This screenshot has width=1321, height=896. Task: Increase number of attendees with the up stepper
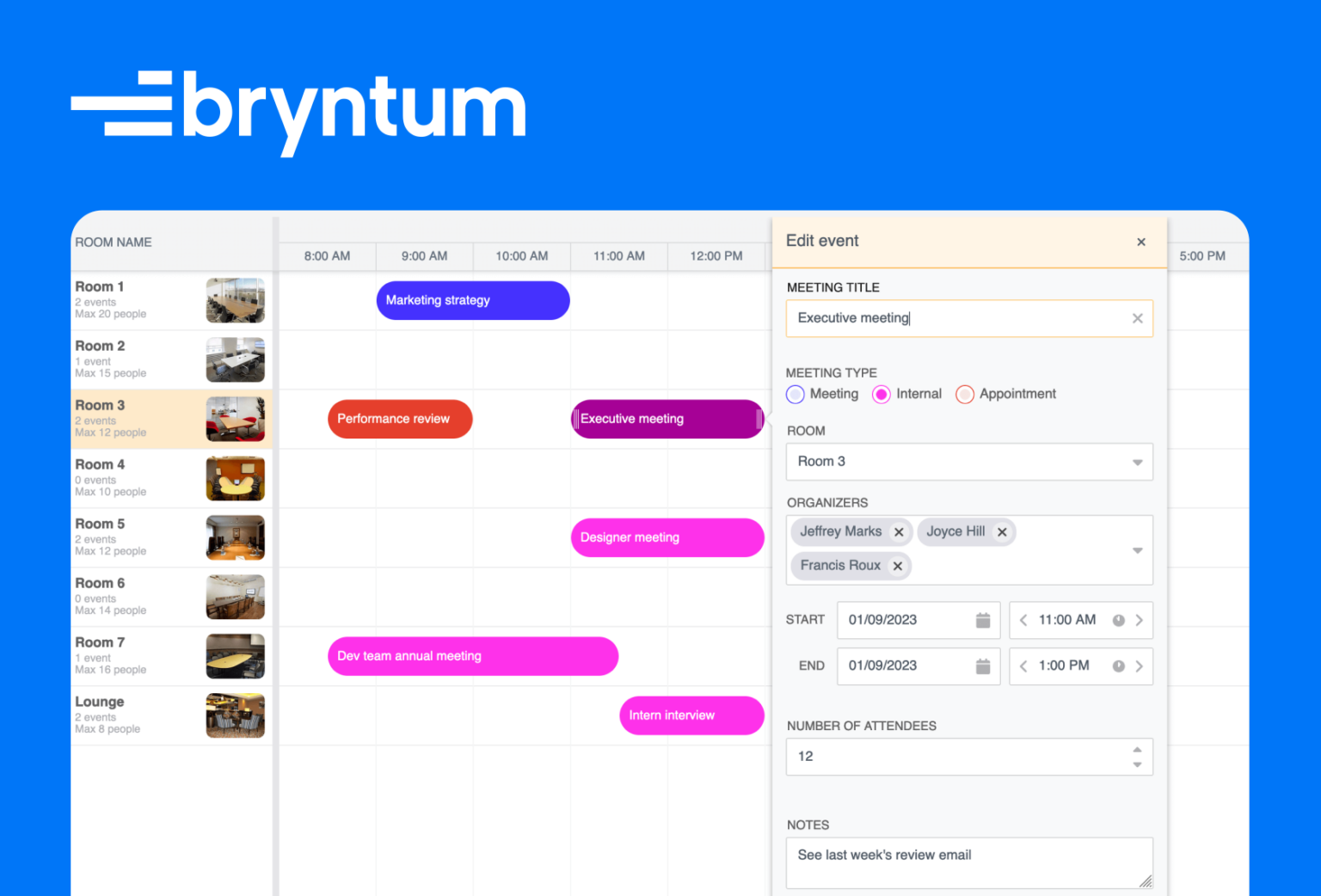tap(1137, 749)
